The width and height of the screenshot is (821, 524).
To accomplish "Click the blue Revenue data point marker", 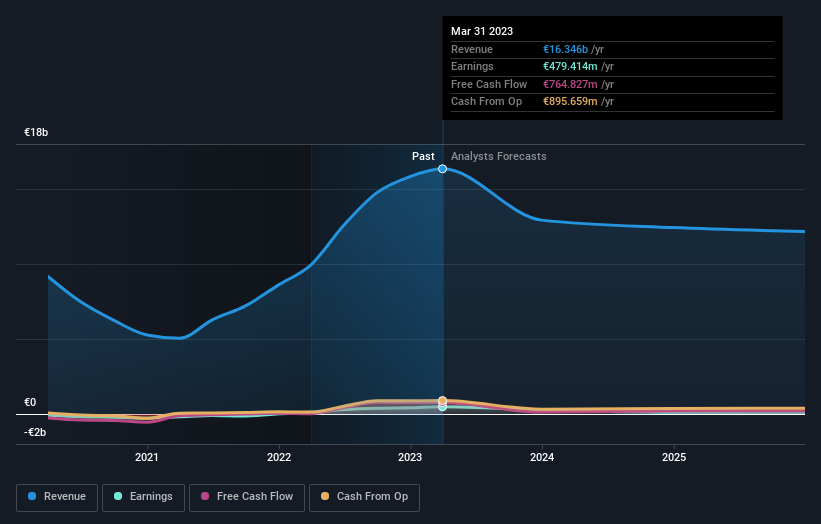I will pos(442,169).
